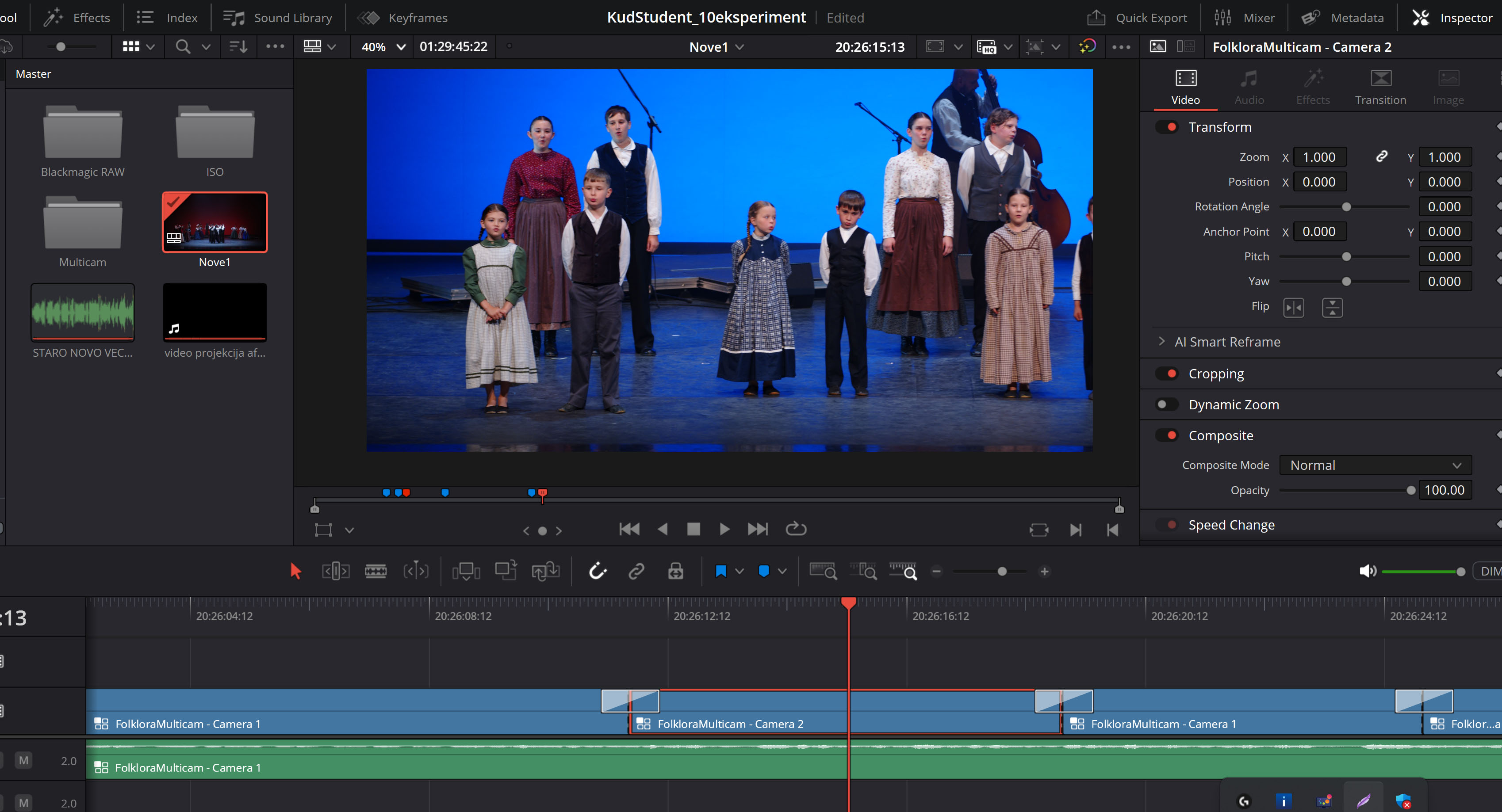The height and width of the screenshot is (812, 1502).
Task: Flip clip horizontally
Action: click(1293, 307)
